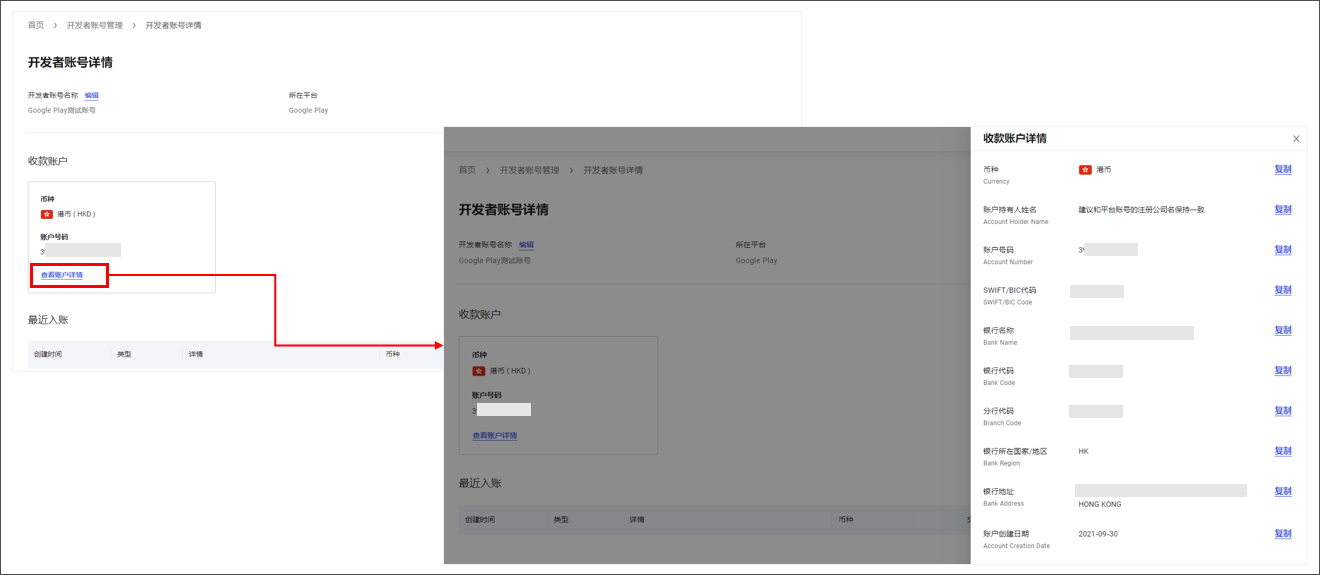Click 创建时间 column header in undimmed page table
Screen dimensions: 1320x575
[x=47, y=354]
